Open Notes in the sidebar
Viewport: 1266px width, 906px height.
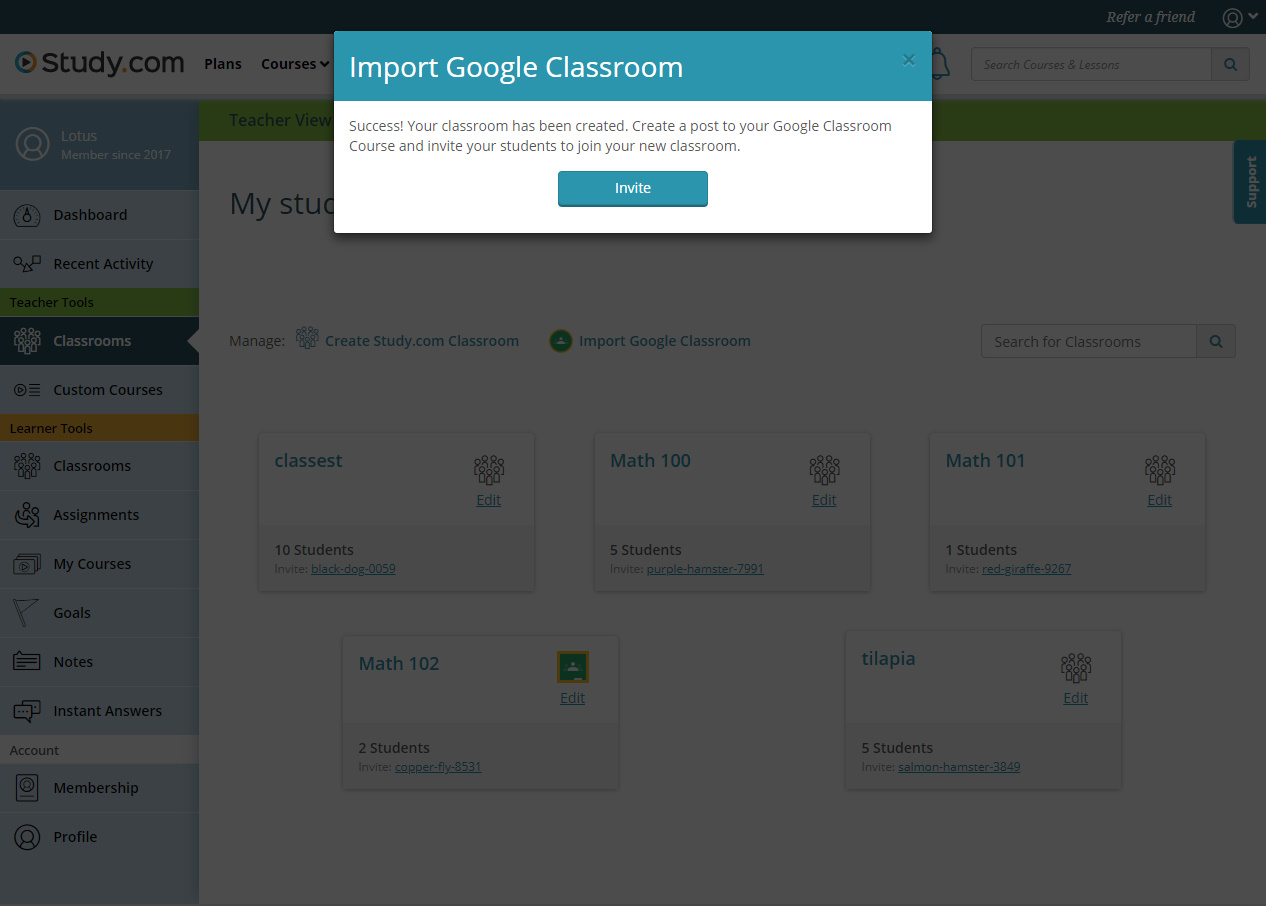[x=99, y=662]
